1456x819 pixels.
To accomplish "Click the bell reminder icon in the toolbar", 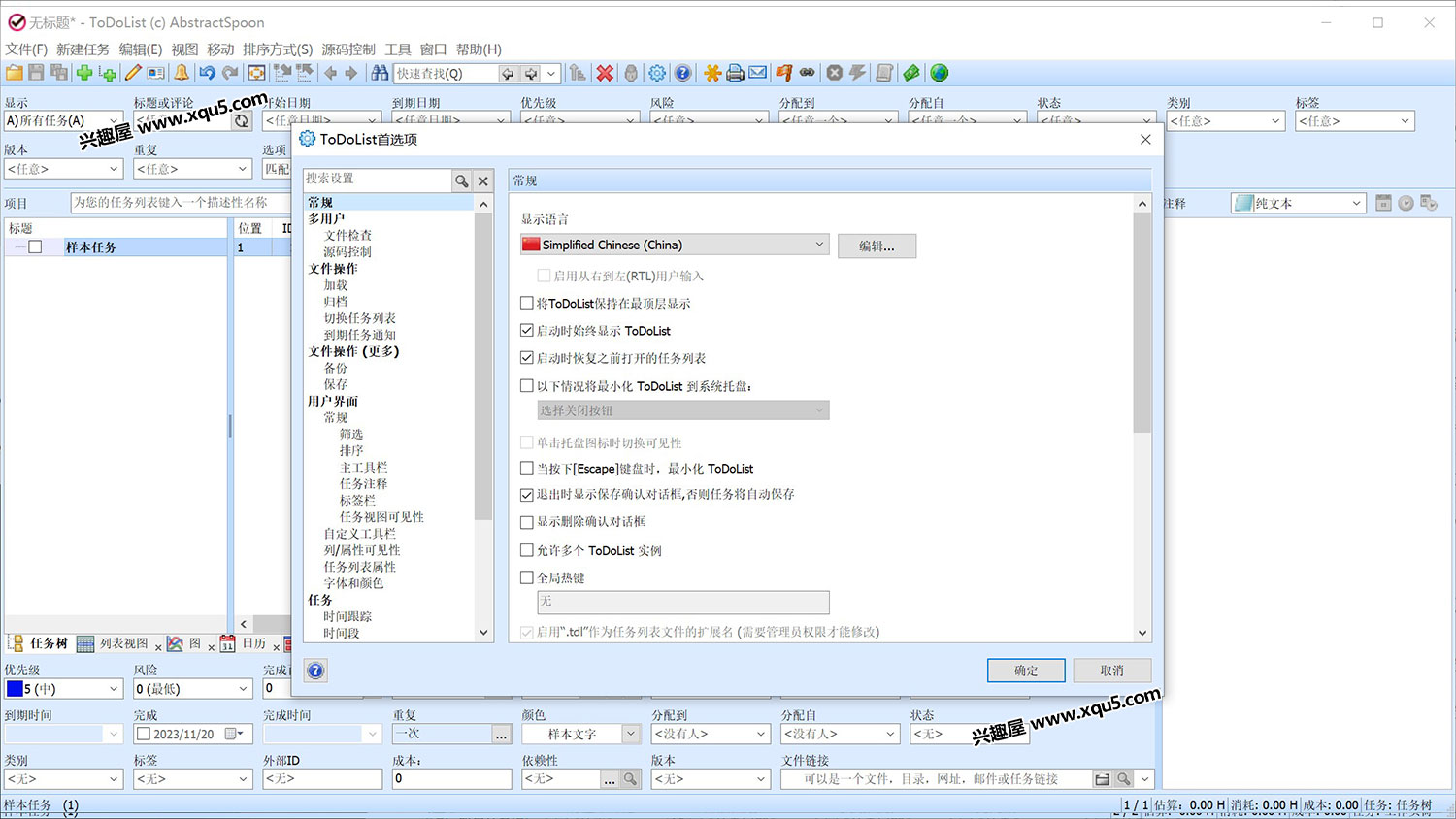I will (182, 73).
